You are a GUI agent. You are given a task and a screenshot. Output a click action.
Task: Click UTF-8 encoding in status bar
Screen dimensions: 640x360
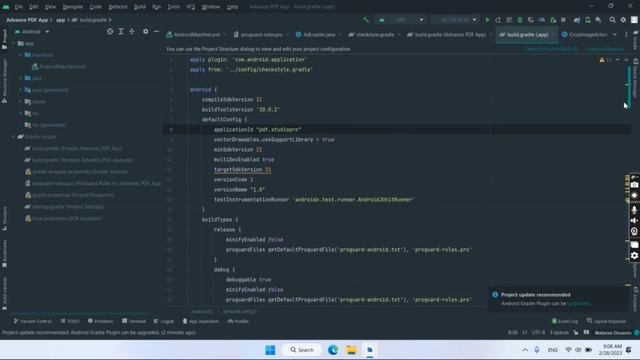[x=538, y=333]
